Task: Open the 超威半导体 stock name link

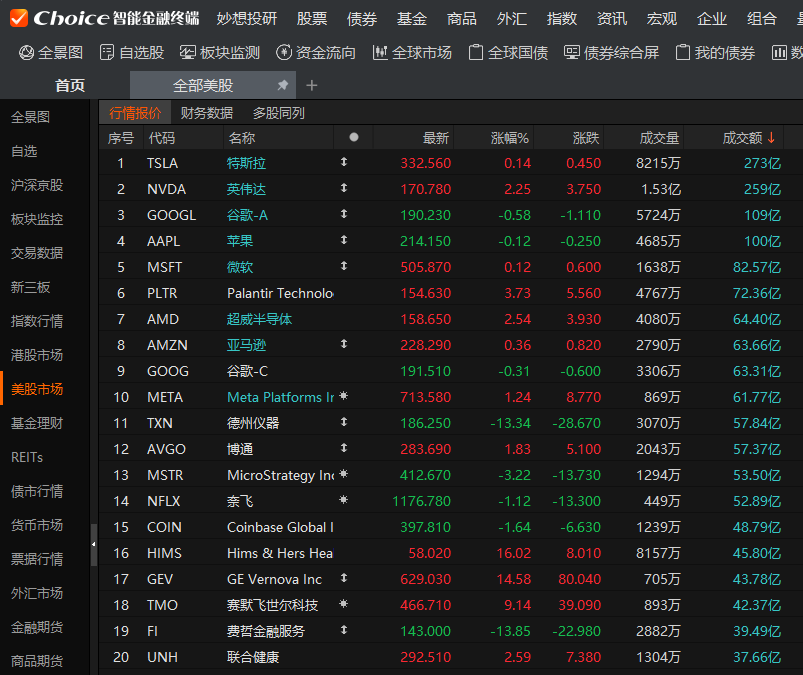Action: (x=260, y=319)
